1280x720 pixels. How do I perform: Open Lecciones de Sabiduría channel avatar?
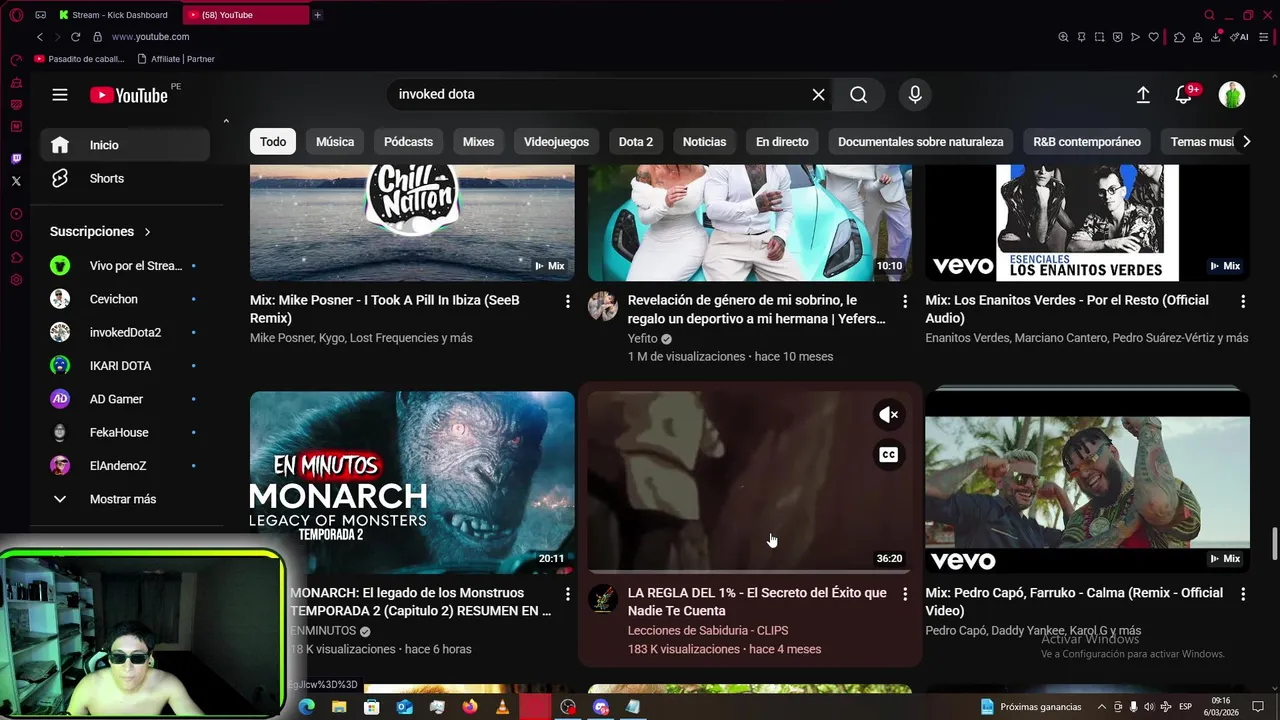[603, 599]
